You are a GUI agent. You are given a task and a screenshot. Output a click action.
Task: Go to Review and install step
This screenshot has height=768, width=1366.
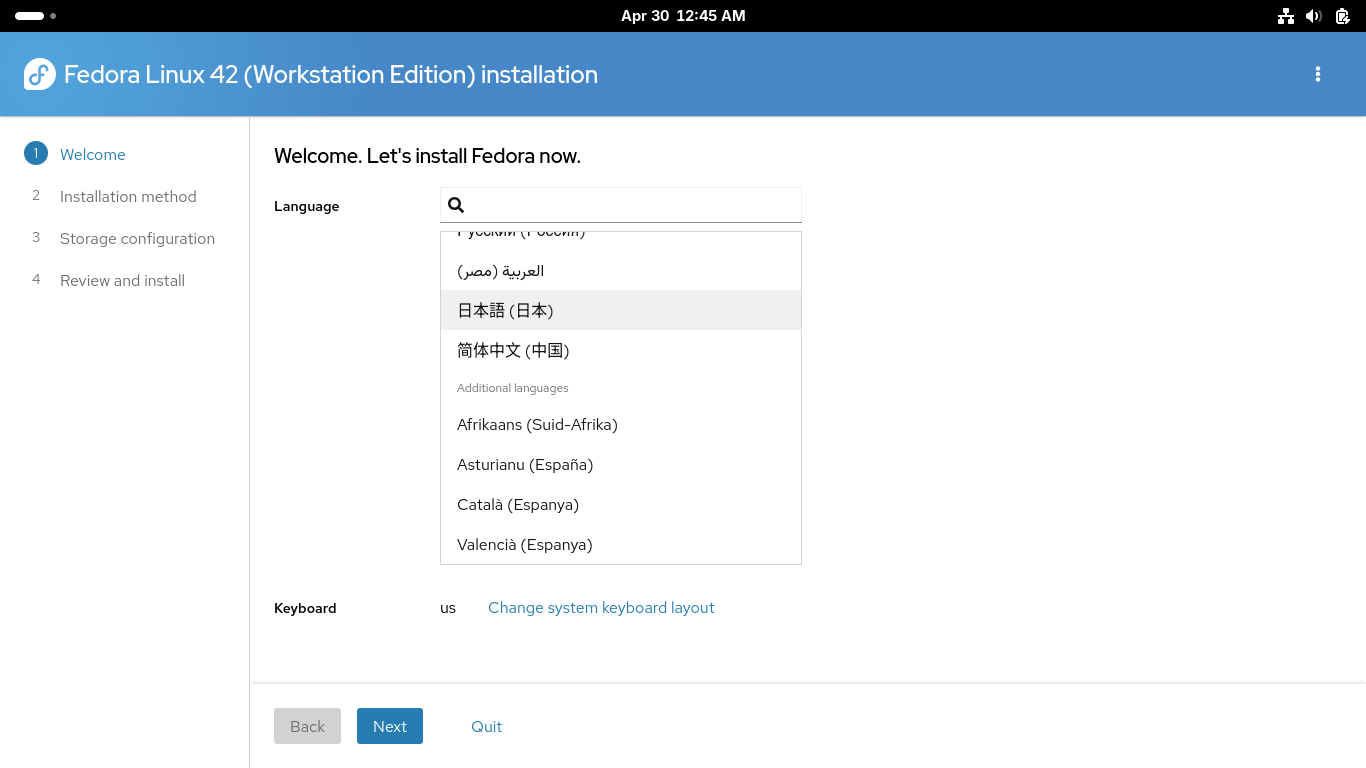[122, 280]
